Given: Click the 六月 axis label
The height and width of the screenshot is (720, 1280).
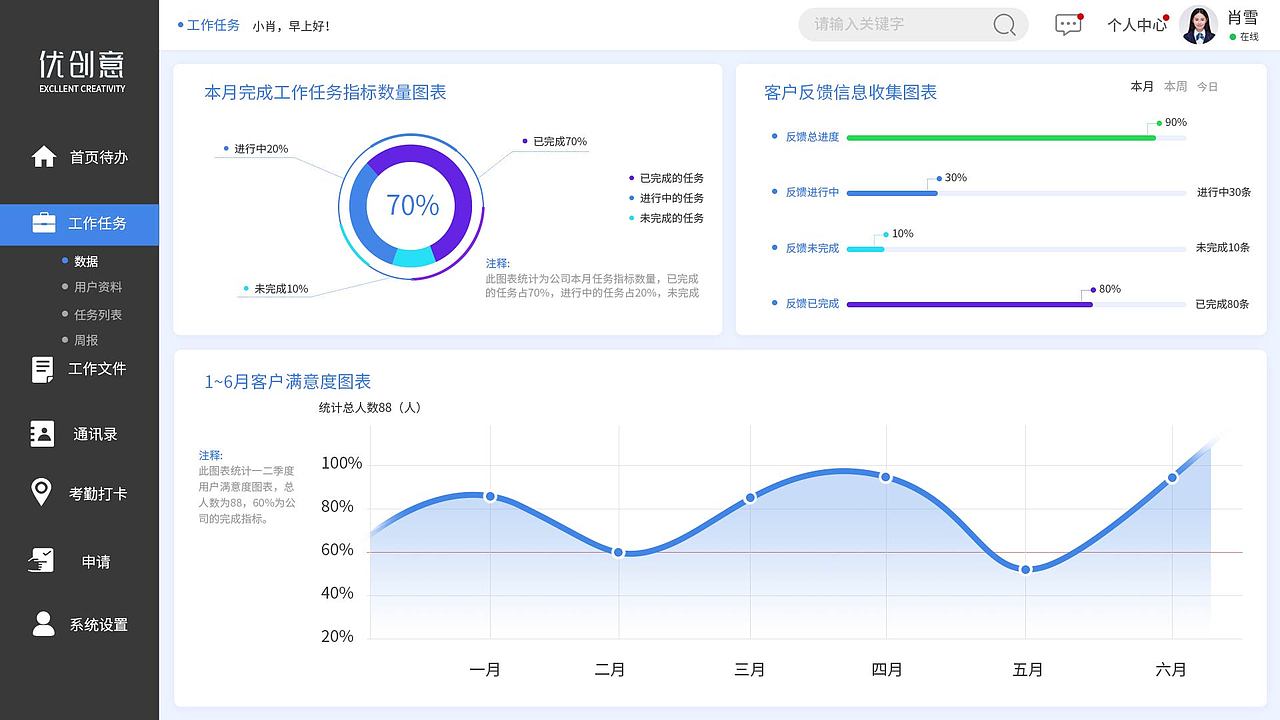Looking at the screenshot, I should [1171, 669].
